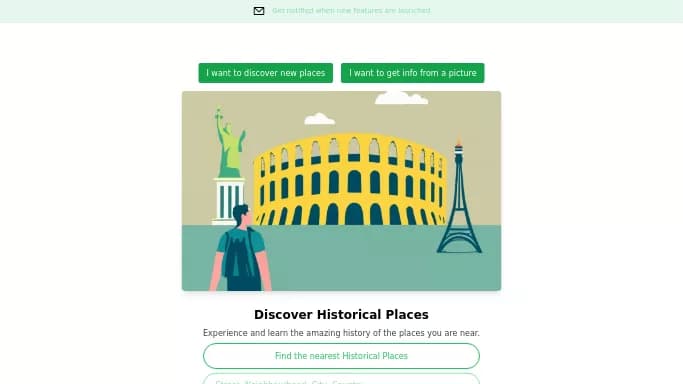683x384 pixels.
Task: Select the I want to discover new places button
Action: click(266, 73)
